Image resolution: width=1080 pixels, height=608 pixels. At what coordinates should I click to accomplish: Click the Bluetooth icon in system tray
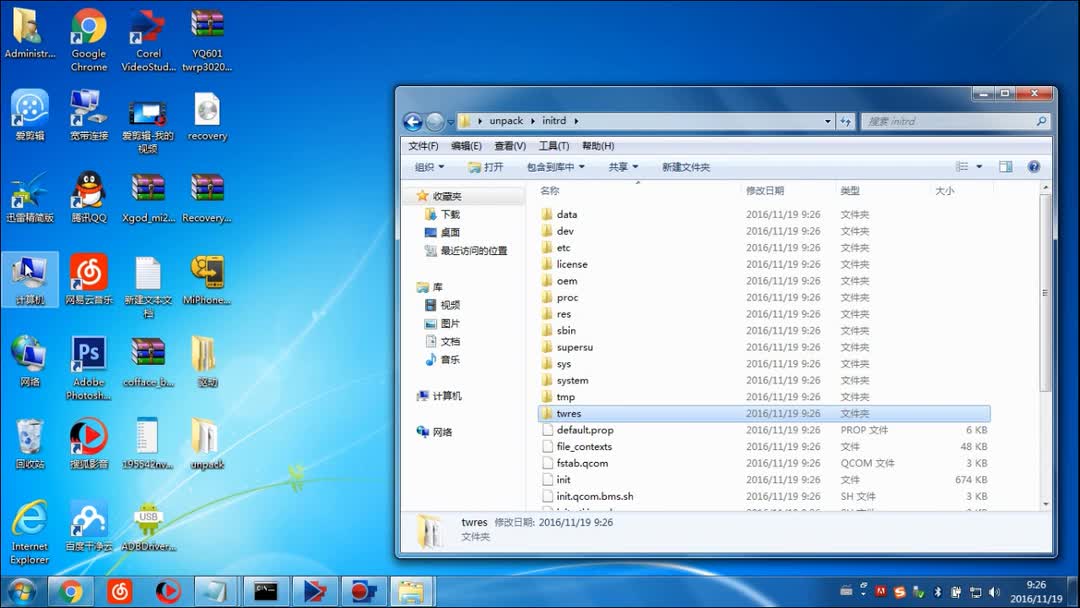tap(938, 592)
